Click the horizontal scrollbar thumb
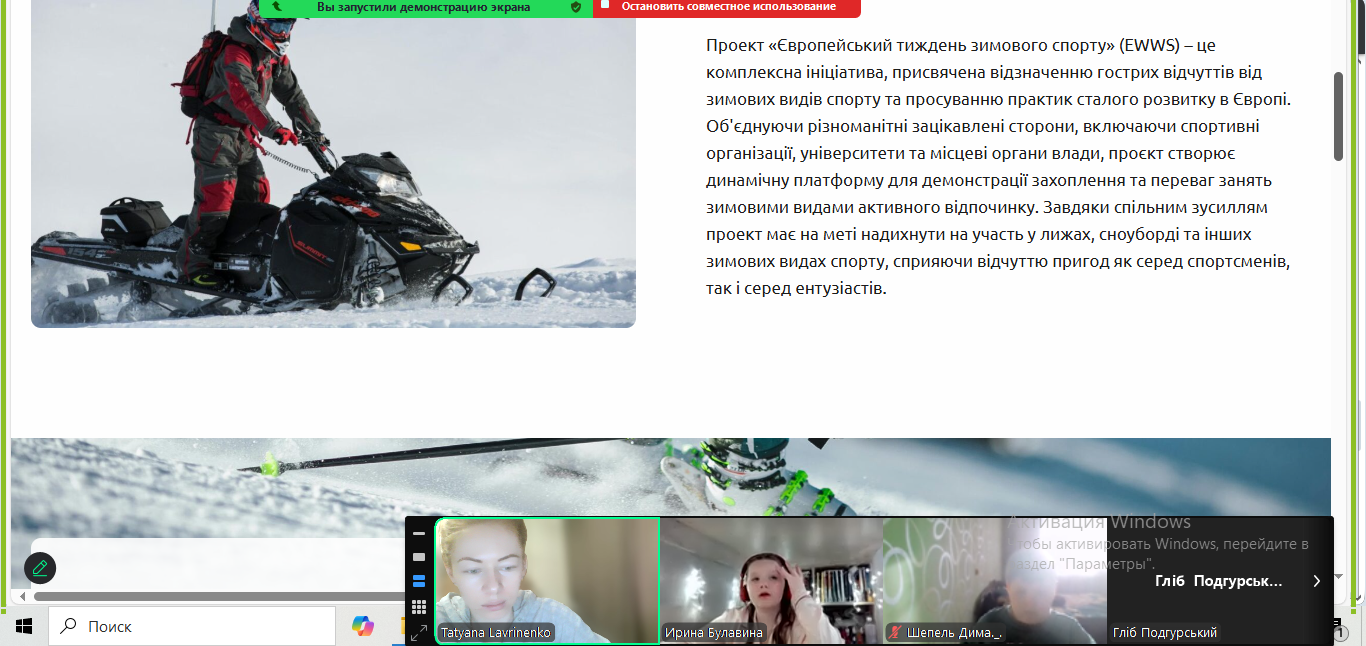1366x646 pixels. pos(220,597)
